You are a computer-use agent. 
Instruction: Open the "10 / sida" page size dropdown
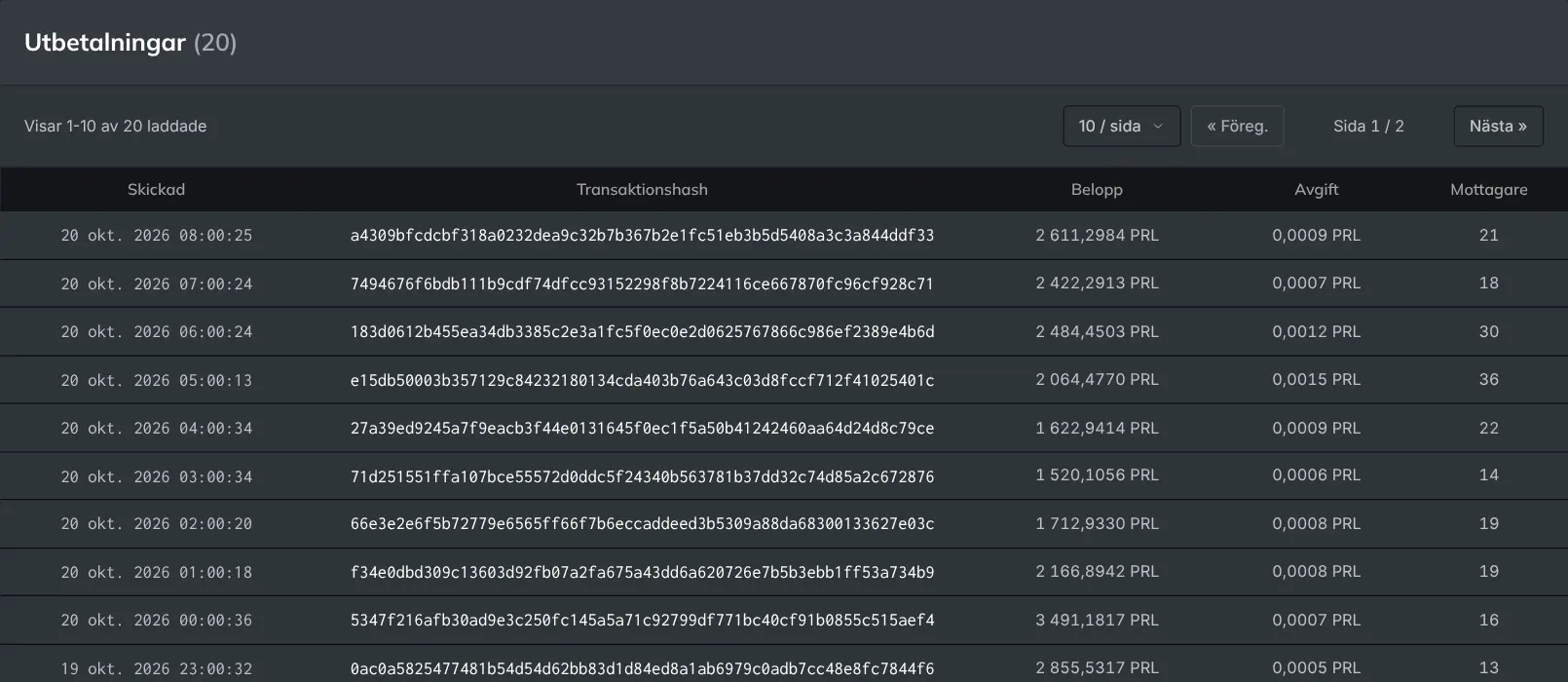tap(1121, 126)
